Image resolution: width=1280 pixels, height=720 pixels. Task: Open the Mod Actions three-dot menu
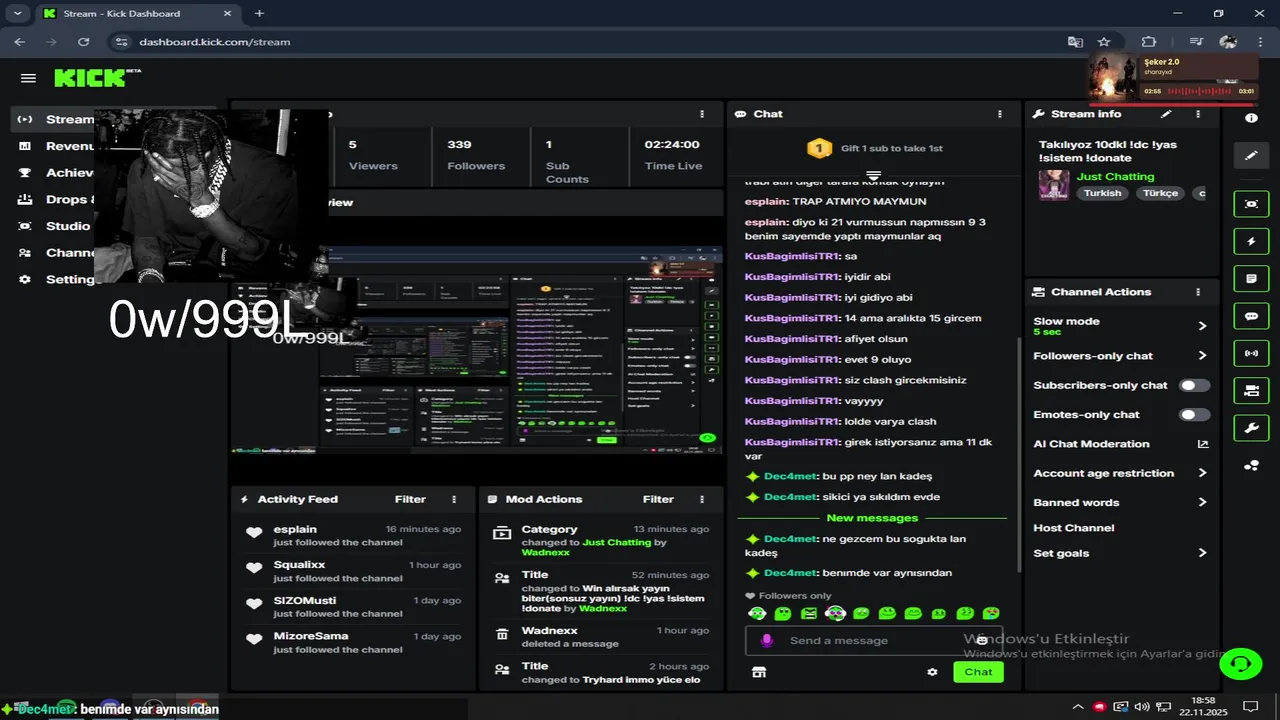click(703, 499)
